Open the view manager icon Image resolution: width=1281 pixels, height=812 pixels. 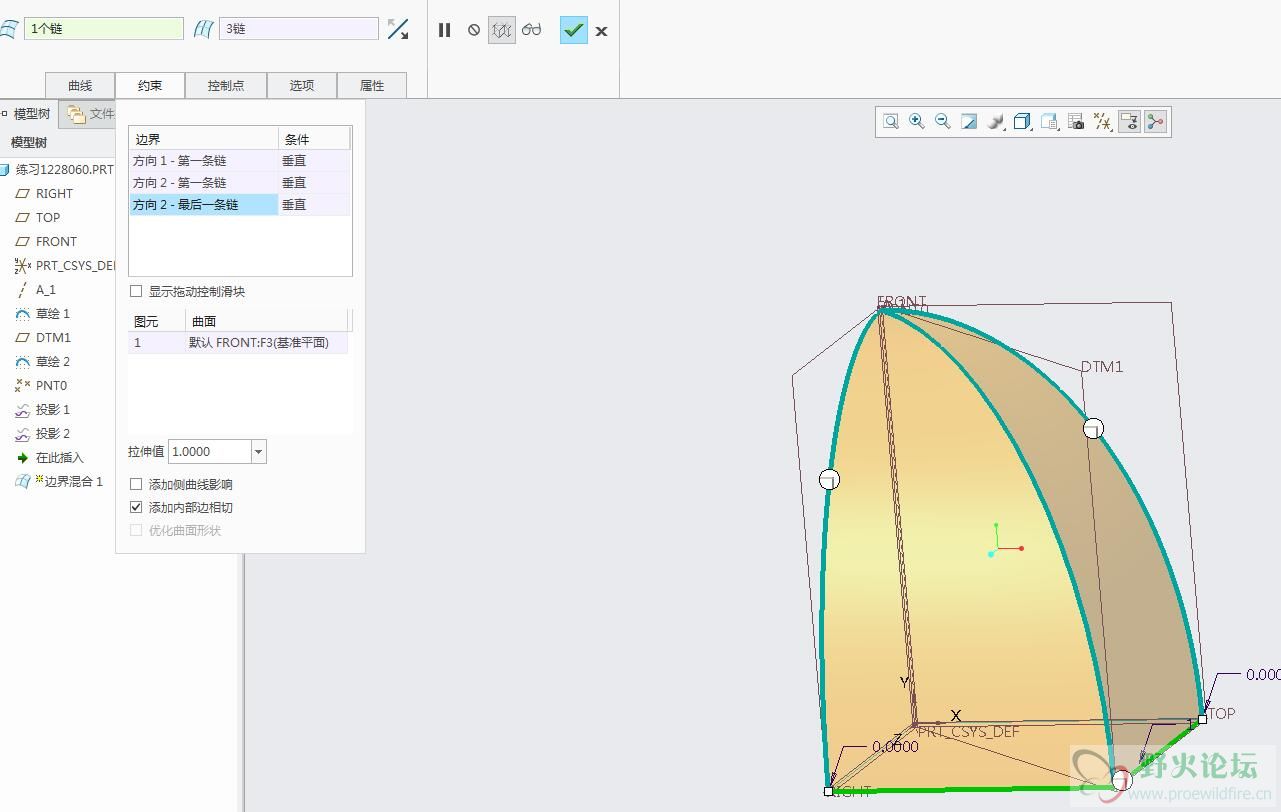pyautogui.click(x=1049, y=122)
